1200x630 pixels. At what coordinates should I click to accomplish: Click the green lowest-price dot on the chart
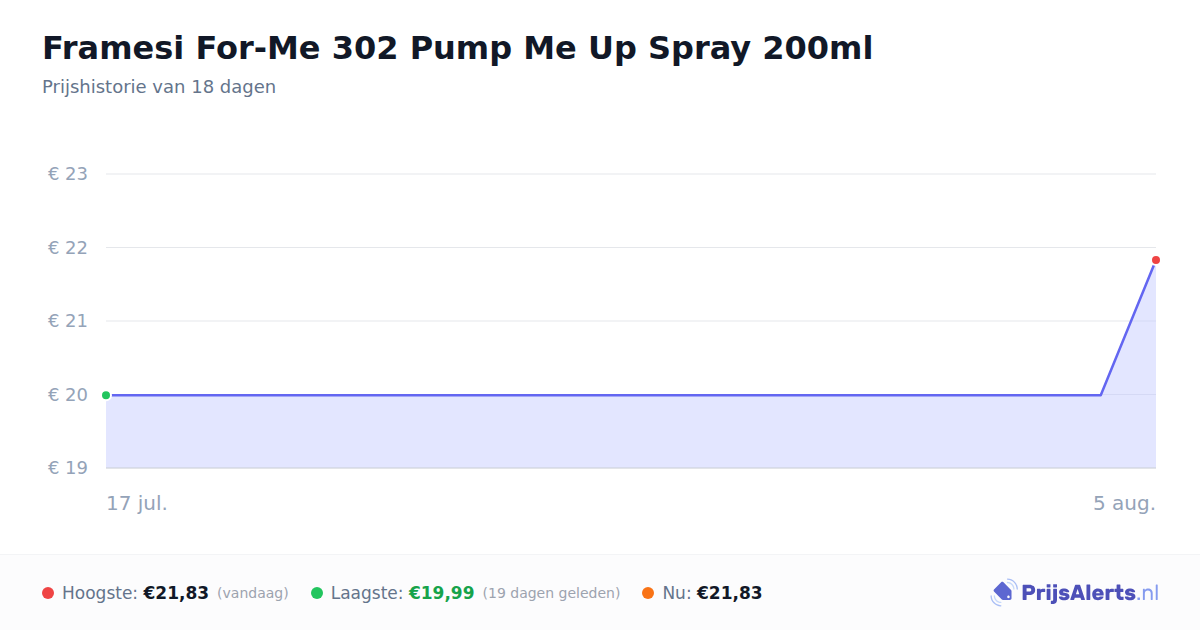pyautogui.click(x=106, y=395)
